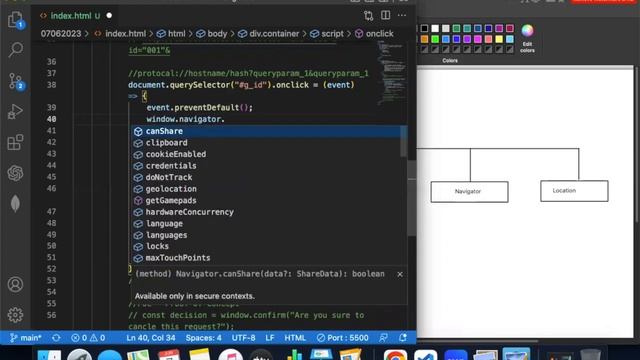Open the MongoDB leaf extension in the activity bar
This screenshot has width=640, height=360.
pyautogui.click(x=16, y=203)
